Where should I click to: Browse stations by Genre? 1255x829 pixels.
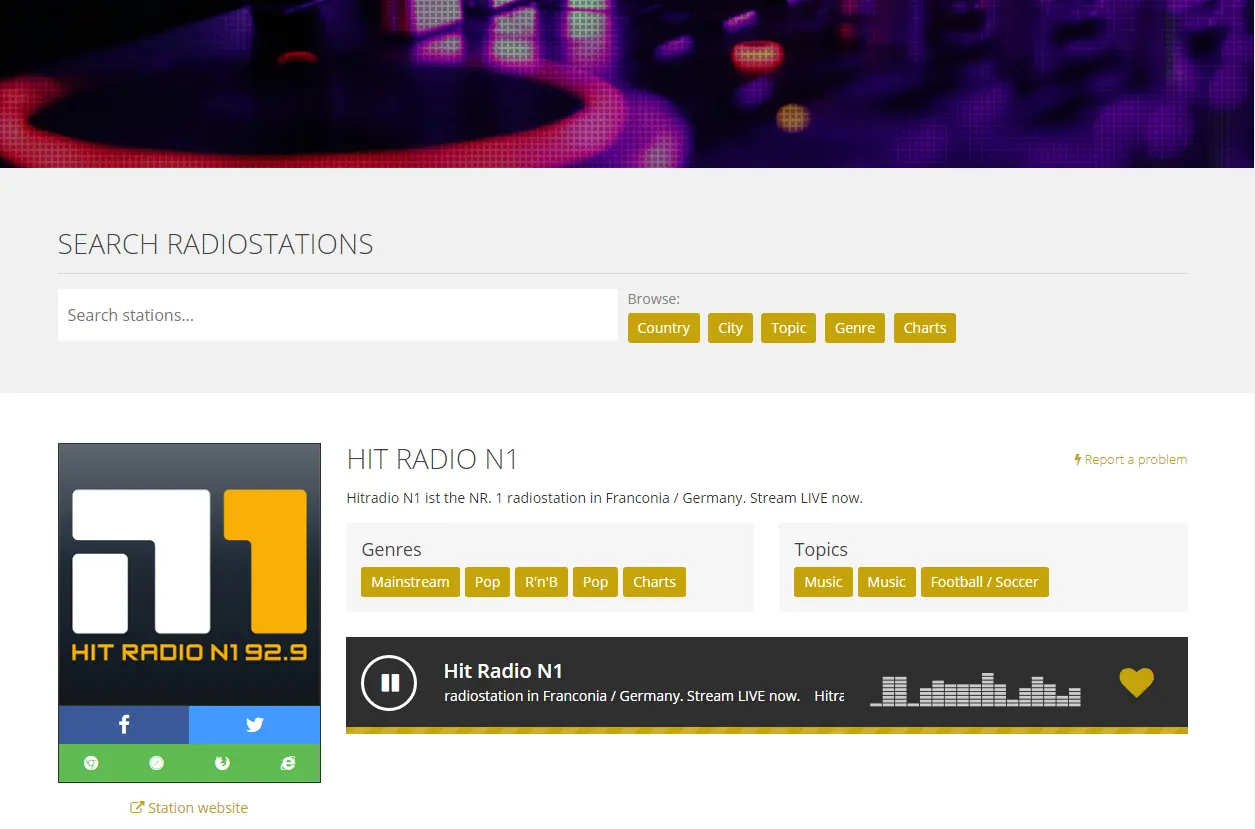(x=855, y=328)
